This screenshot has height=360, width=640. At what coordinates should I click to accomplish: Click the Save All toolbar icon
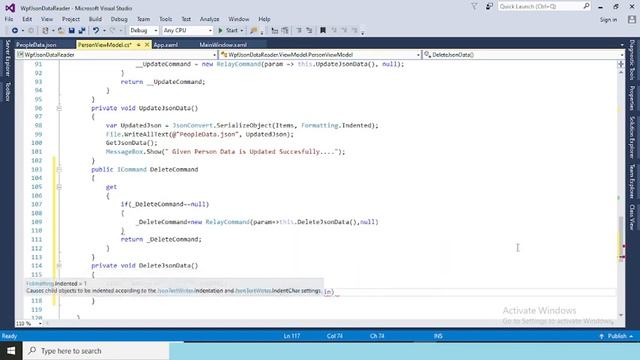(x=82, y=30)
